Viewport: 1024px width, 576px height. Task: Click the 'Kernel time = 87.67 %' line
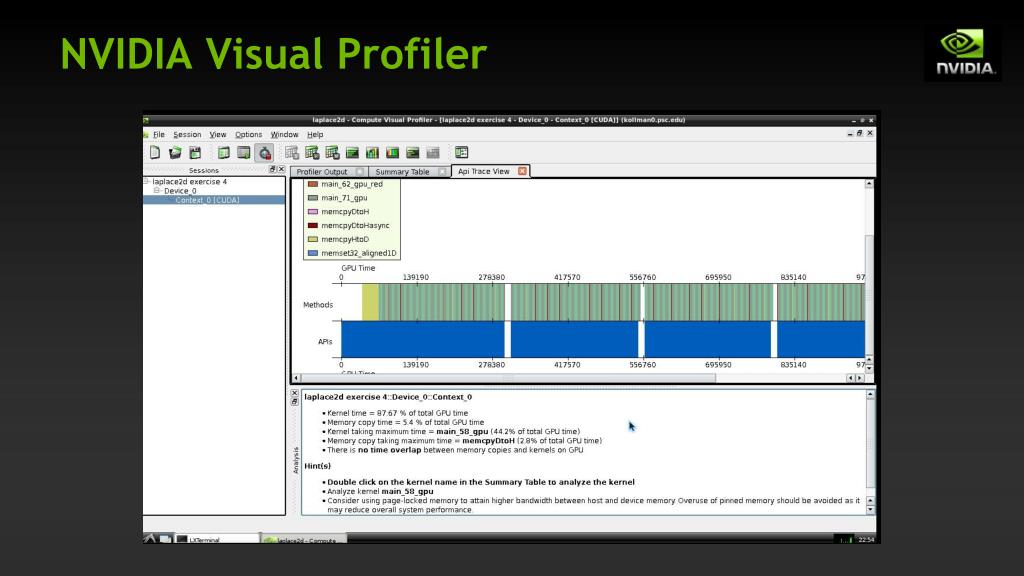coord(397,413)
